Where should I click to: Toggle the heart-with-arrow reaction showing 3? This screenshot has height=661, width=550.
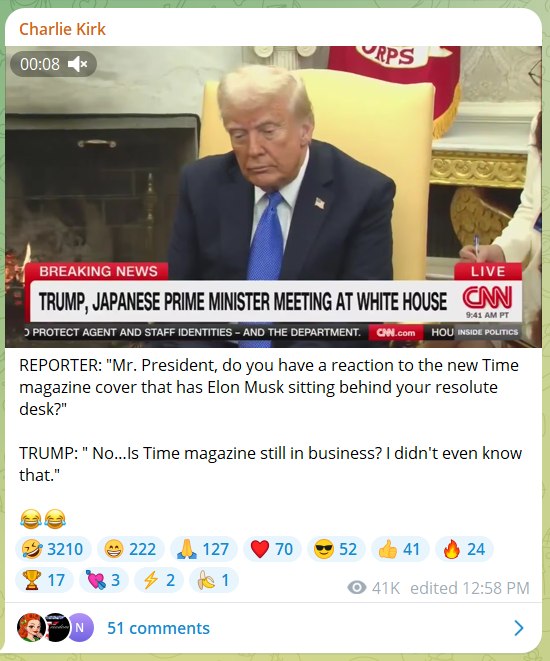(104, 580)
